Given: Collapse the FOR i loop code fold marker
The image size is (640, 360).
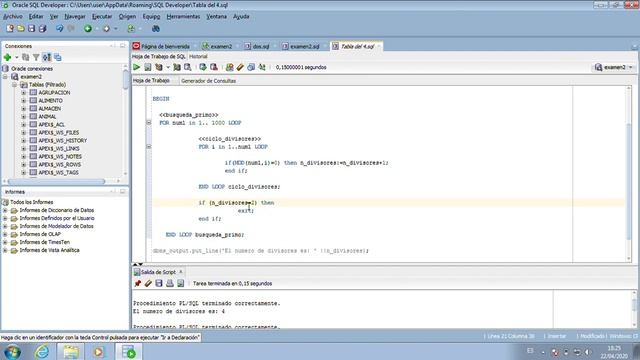Looking at the screenshot, I should tap(149, 147).
